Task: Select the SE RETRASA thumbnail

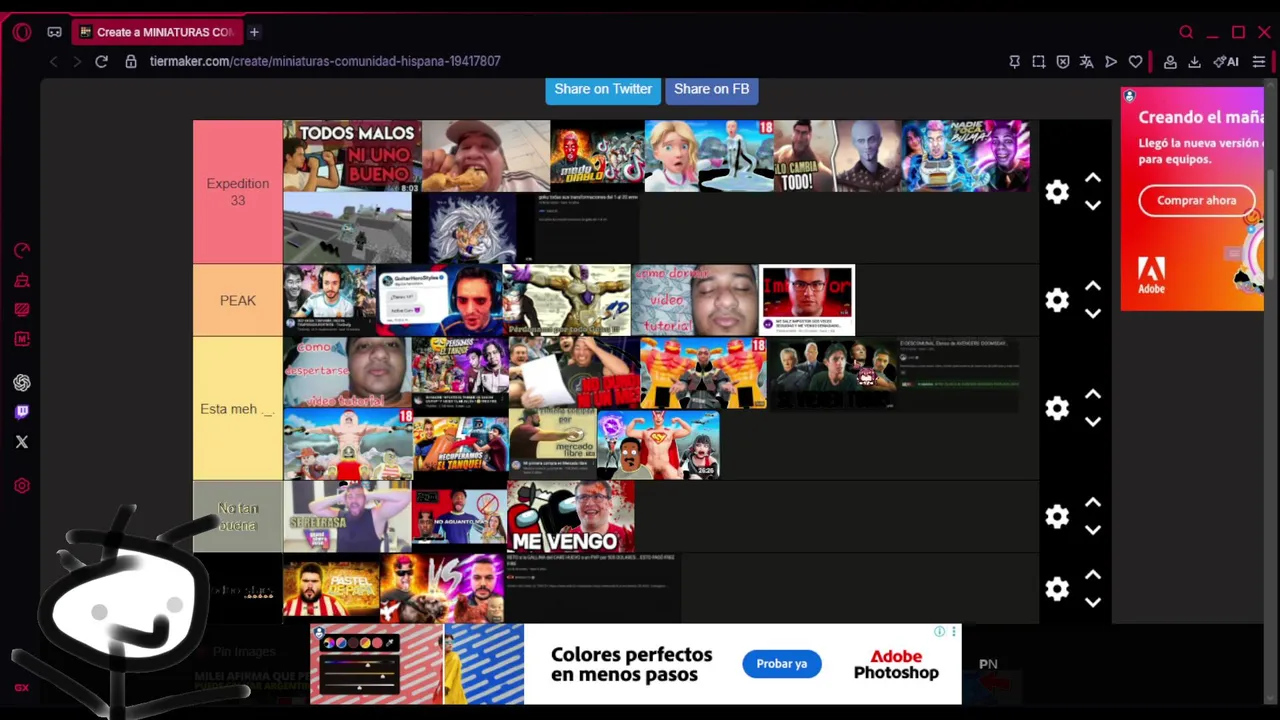Action: click(347, 516)
